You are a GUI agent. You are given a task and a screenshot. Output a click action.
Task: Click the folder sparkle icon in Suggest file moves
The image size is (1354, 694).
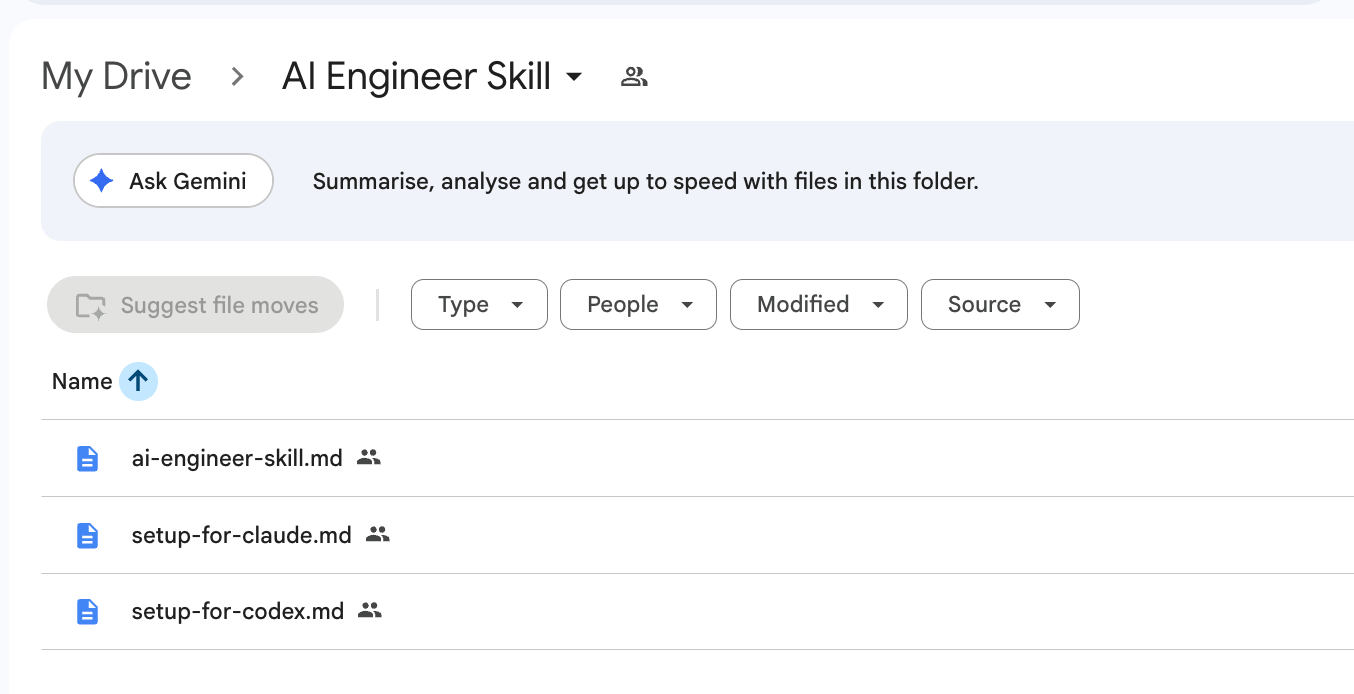tap(91, 305)
